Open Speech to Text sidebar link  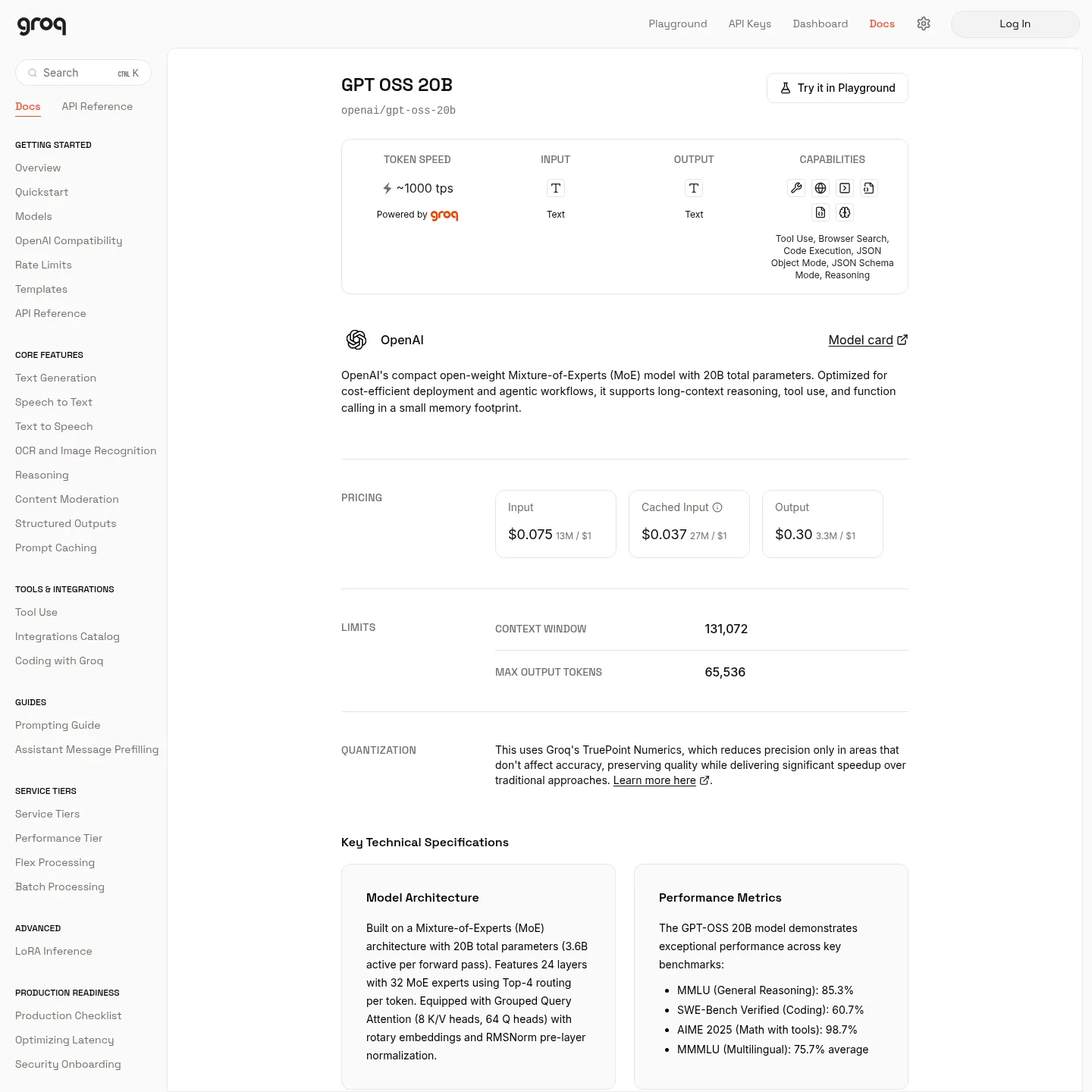(54, 402)
